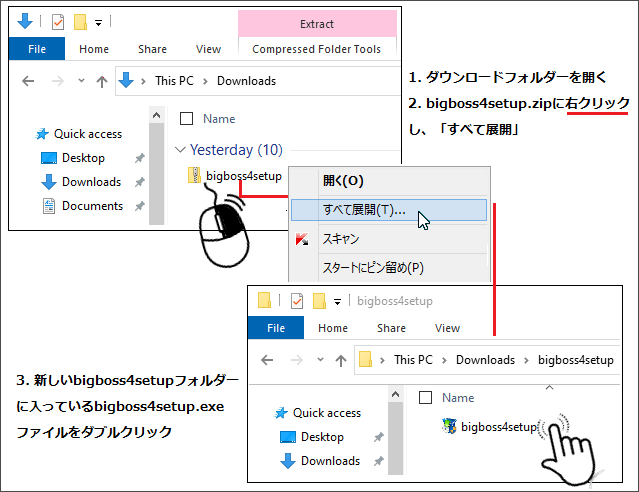The width and height of the screenshot is (639, 492).
Task: Choose すべて展開(T)... from context menu
Action: coord(389,210)
